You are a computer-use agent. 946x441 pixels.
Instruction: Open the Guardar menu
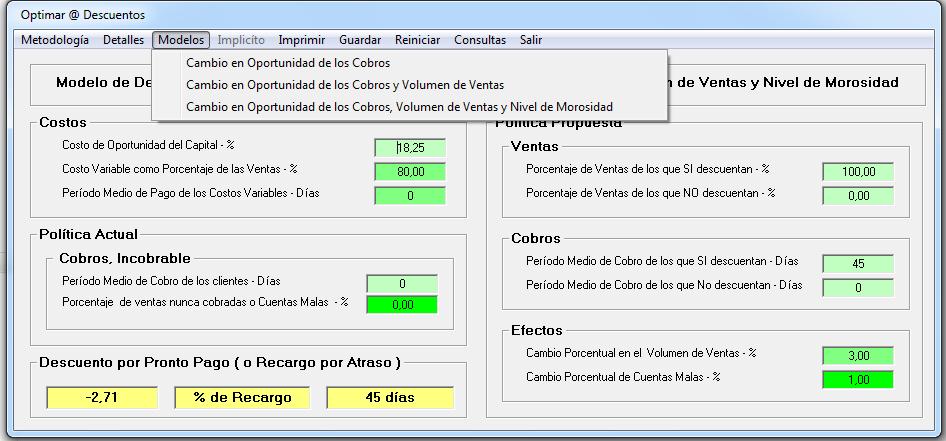[360, 40]
